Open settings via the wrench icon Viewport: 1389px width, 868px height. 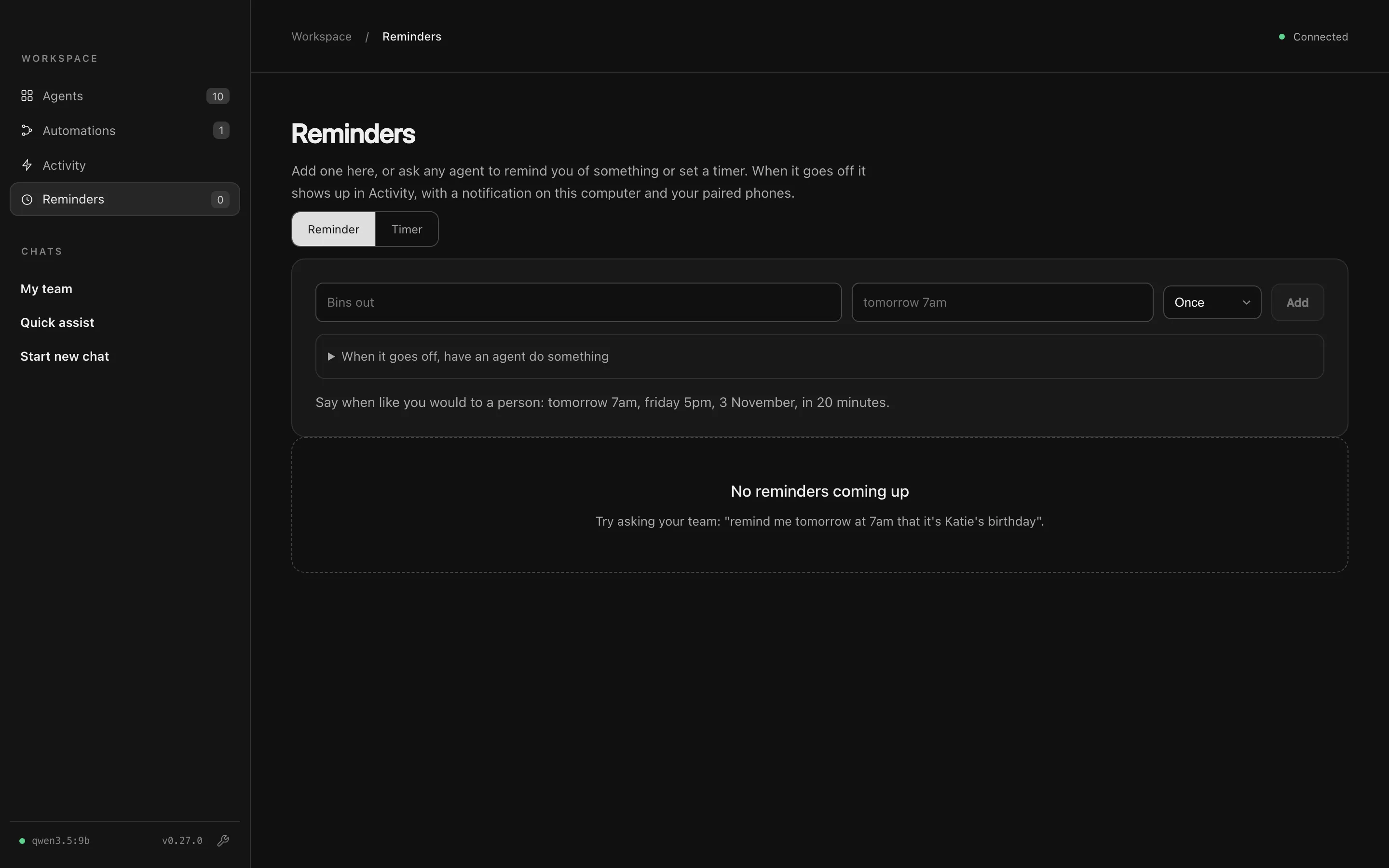pos(223,841)
